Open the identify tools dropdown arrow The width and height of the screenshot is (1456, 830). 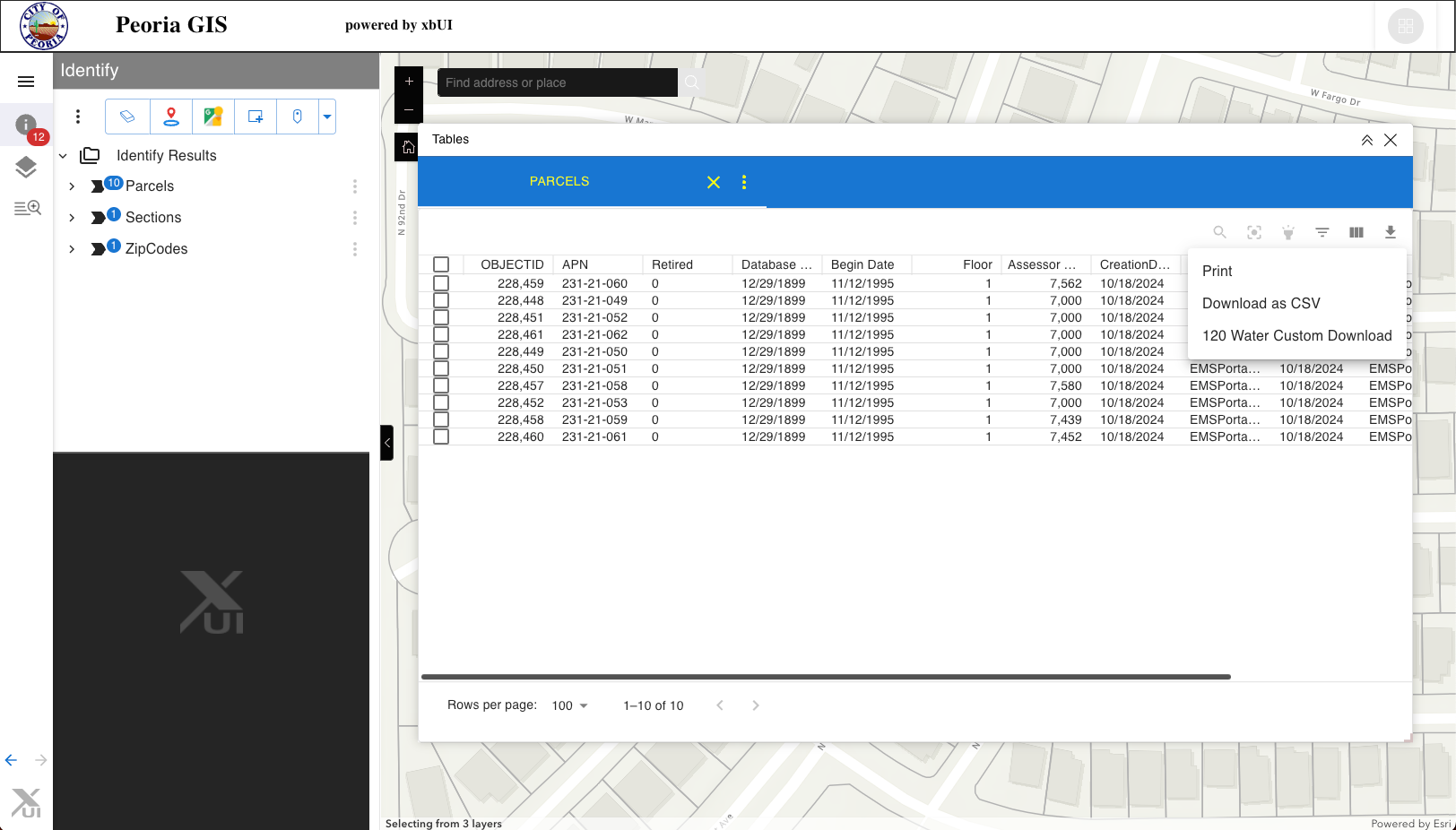[x=327, y=117]
